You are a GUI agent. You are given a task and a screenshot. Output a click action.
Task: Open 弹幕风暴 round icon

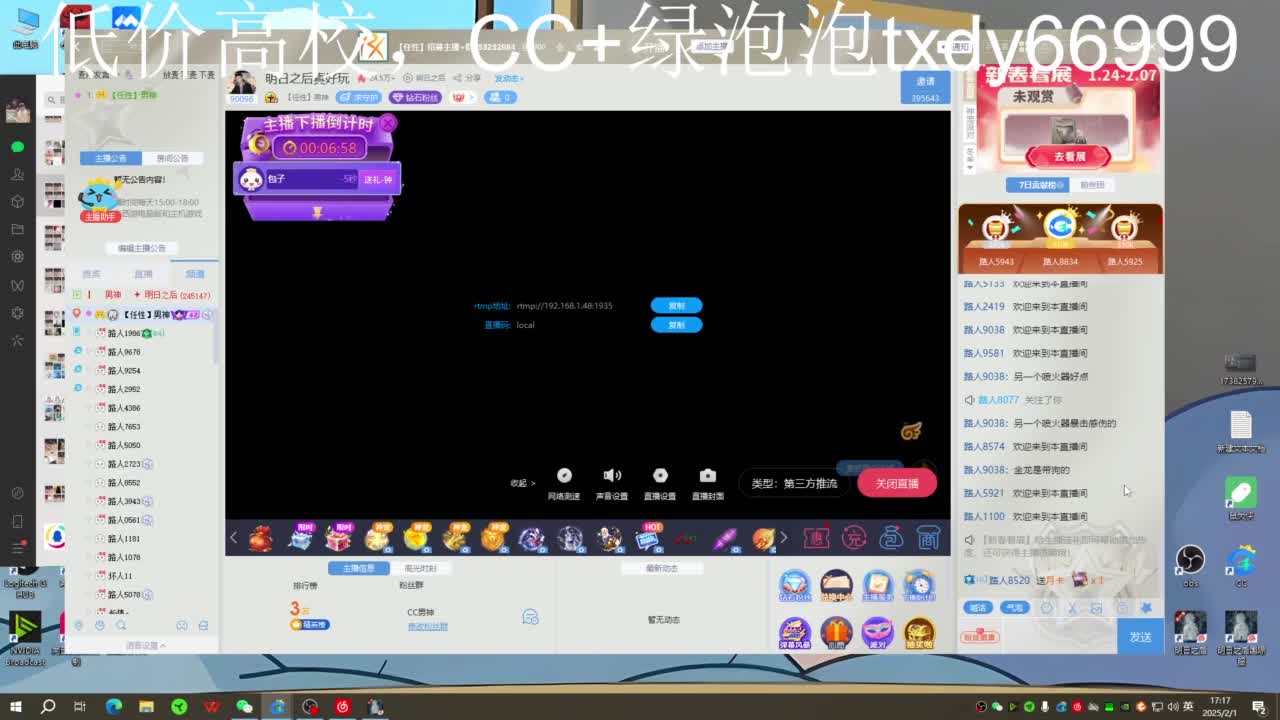pos(794,633)
